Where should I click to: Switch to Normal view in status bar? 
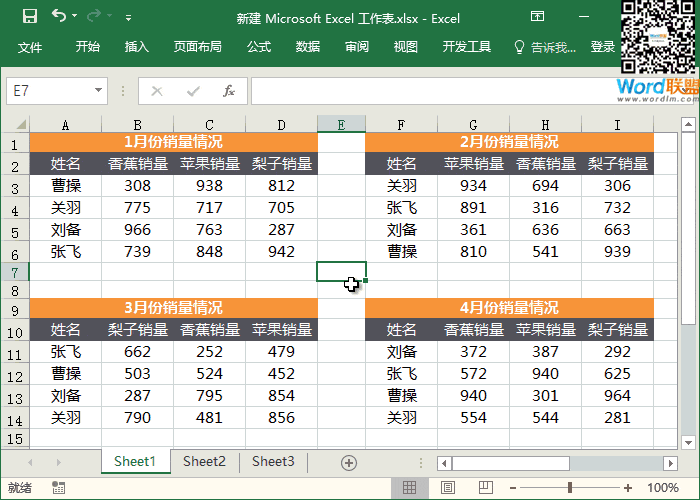point(409,488)
